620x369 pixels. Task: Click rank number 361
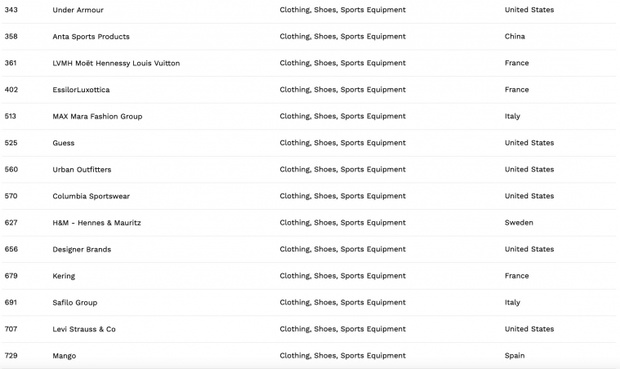click(x=11, y=62)
